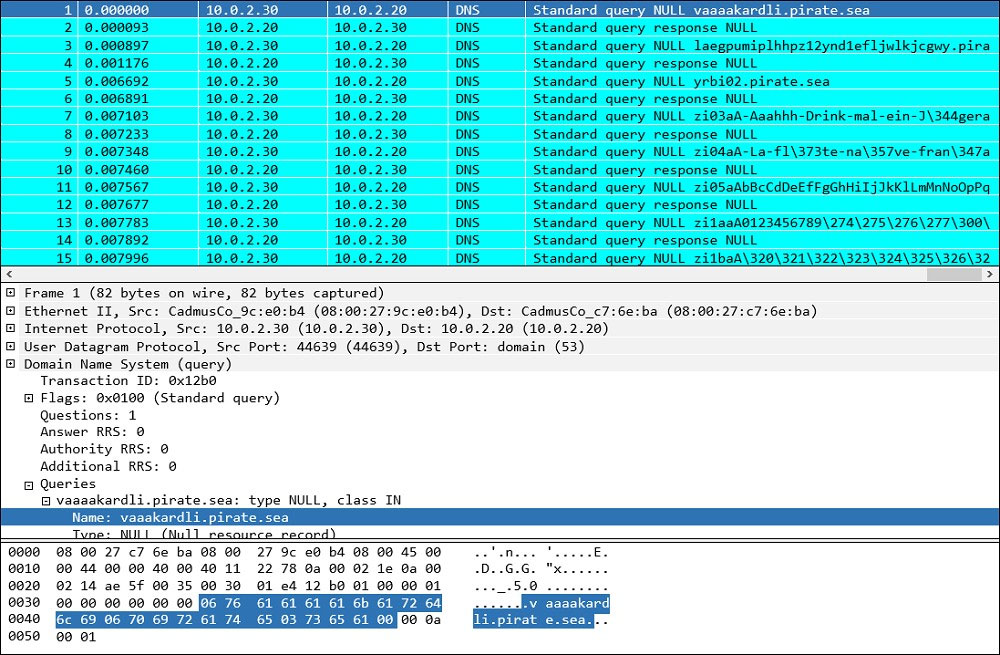This screenshot has height=655, width=1000.
Task: Select packet 3 laegpumiplhhpz12 query
Action: (500, 45)
